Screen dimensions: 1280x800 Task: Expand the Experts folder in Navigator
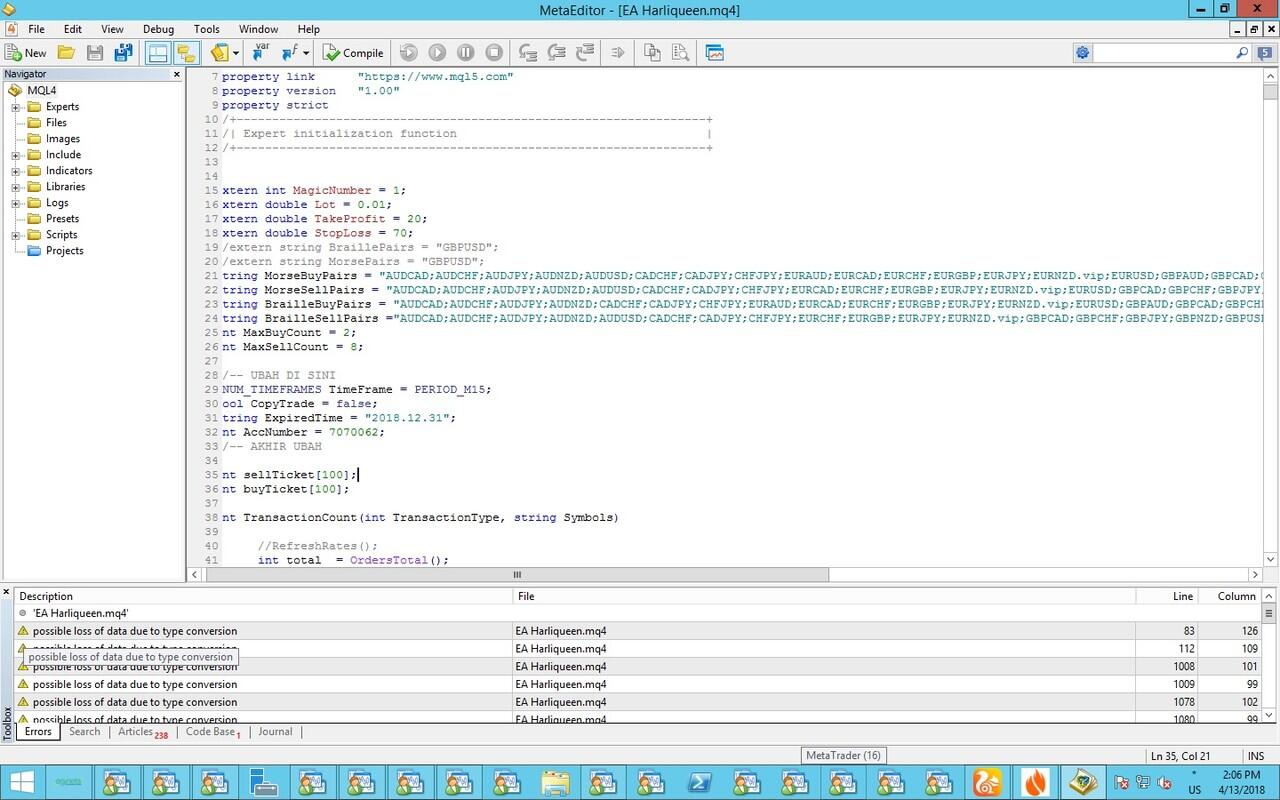16,107
